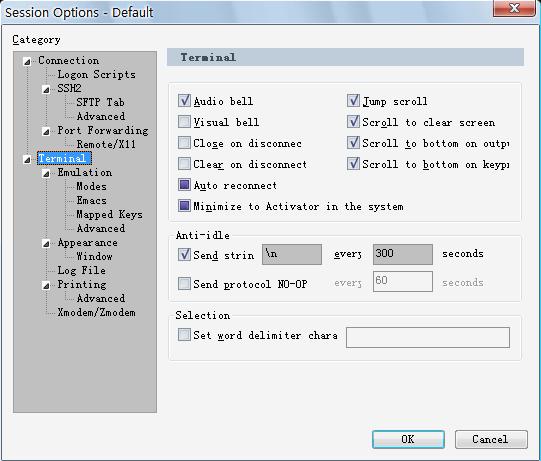Screen dimensions: 541x461
Task: Click the word delimiter characters field
Action: (428, 337)
